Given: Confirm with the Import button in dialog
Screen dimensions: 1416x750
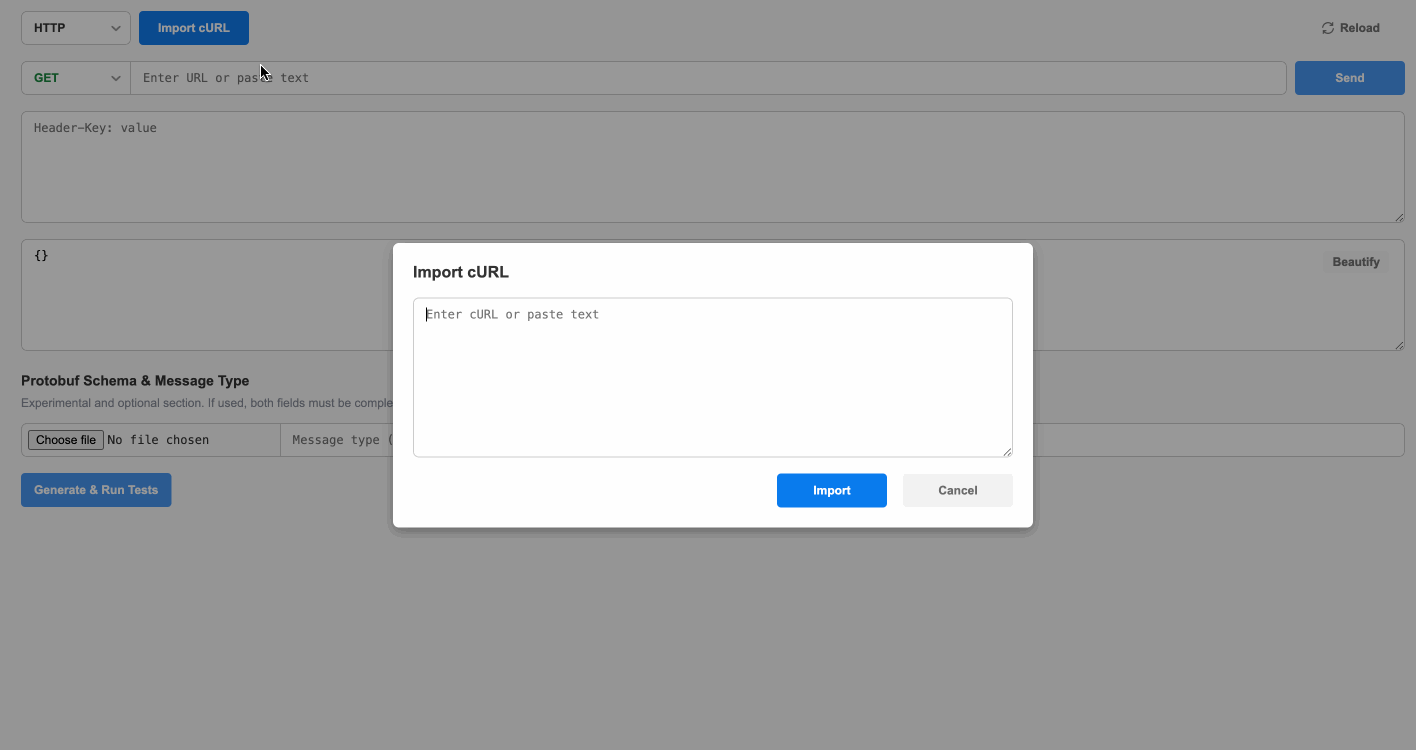Looking at the screenshot, I should click(x=831, y=490).
